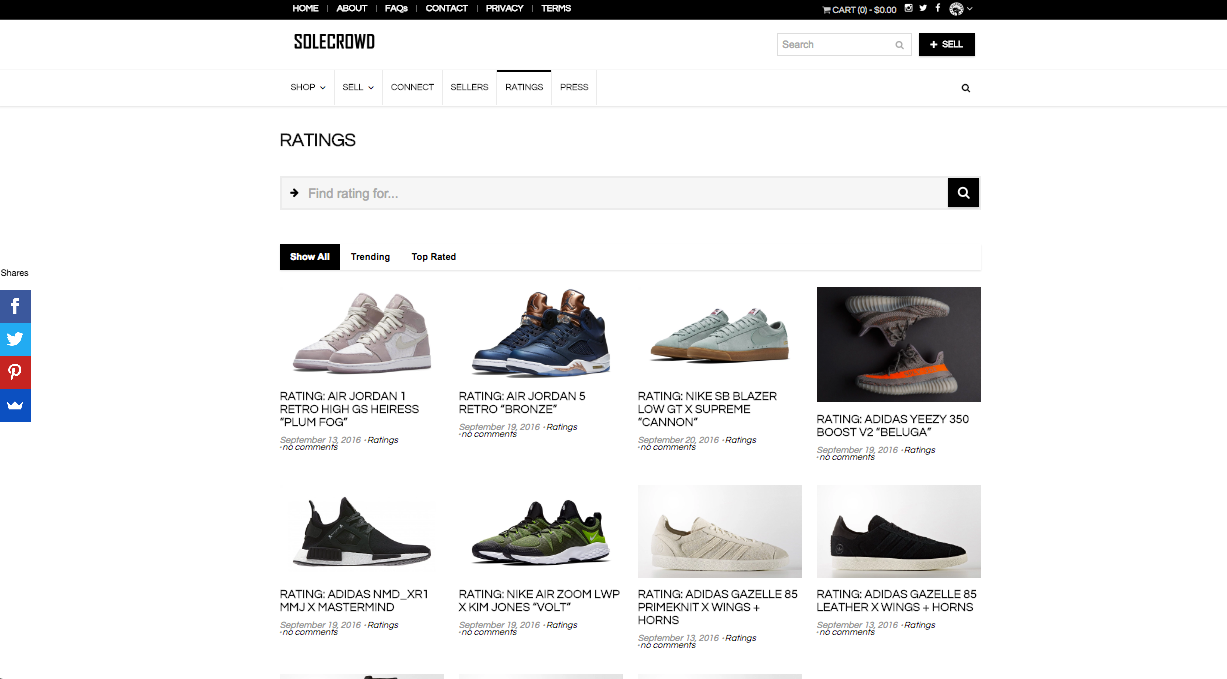
Task: Expand the SELL dropdown in navigation
Action: pos(358,87)
